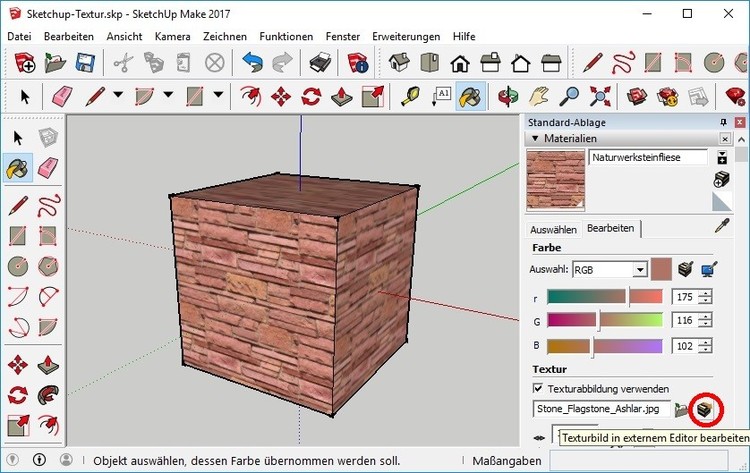This screenshot has height=473, width=750.
Task: Click the info circle status bar icon
Action: coord(39,460)
